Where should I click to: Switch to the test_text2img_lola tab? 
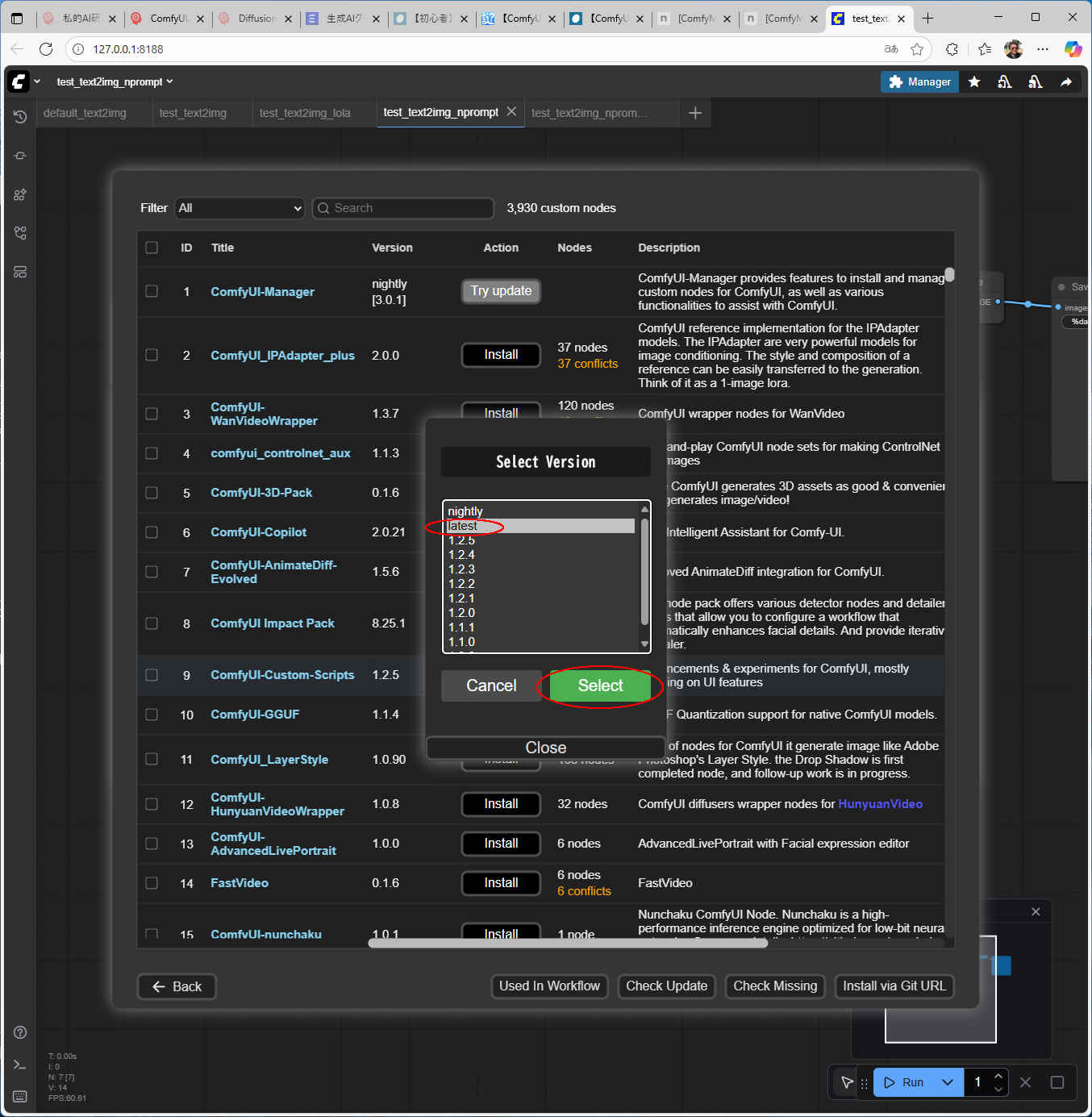(305, 113)
